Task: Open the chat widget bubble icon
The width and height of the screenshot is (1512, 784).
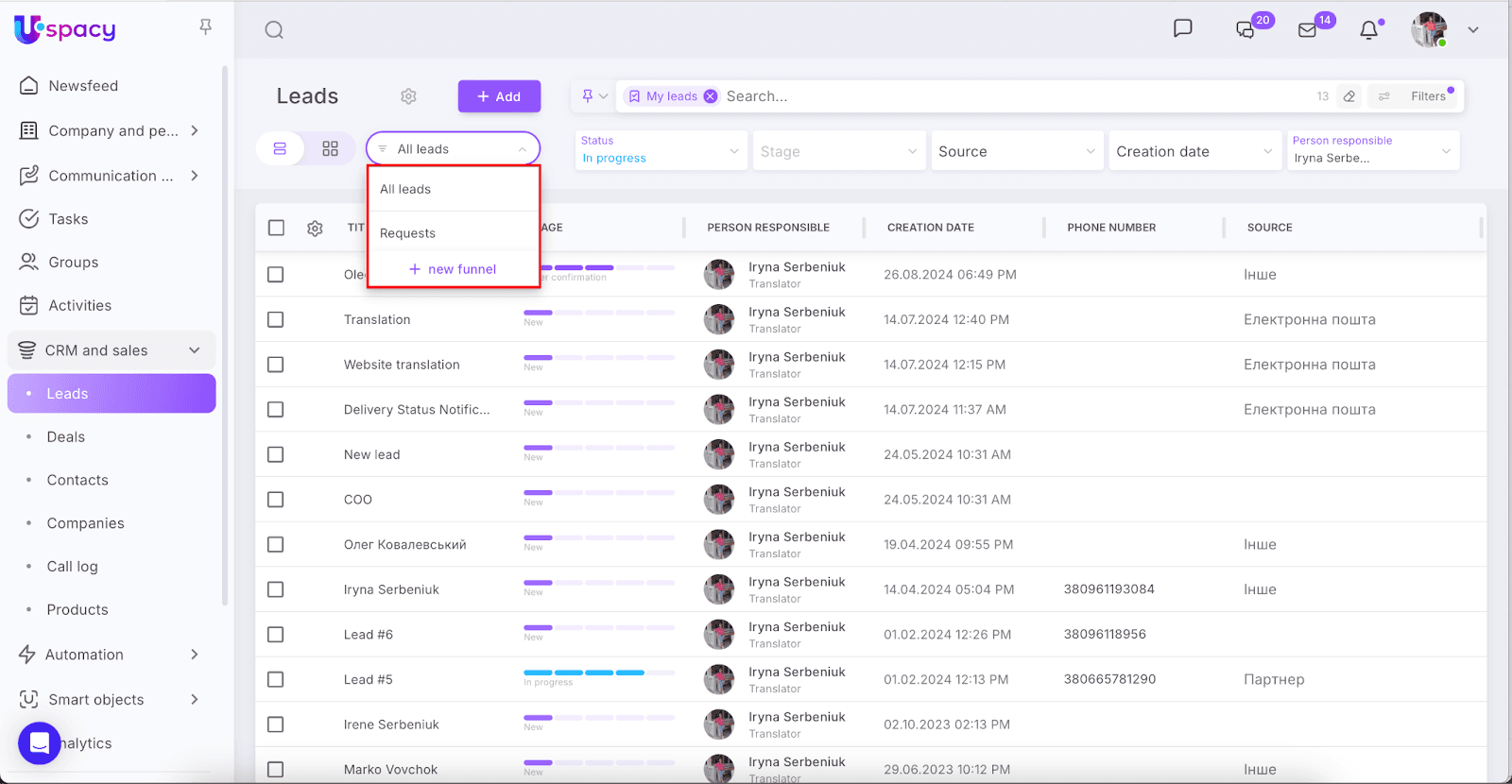Action: tap(40, 743)
